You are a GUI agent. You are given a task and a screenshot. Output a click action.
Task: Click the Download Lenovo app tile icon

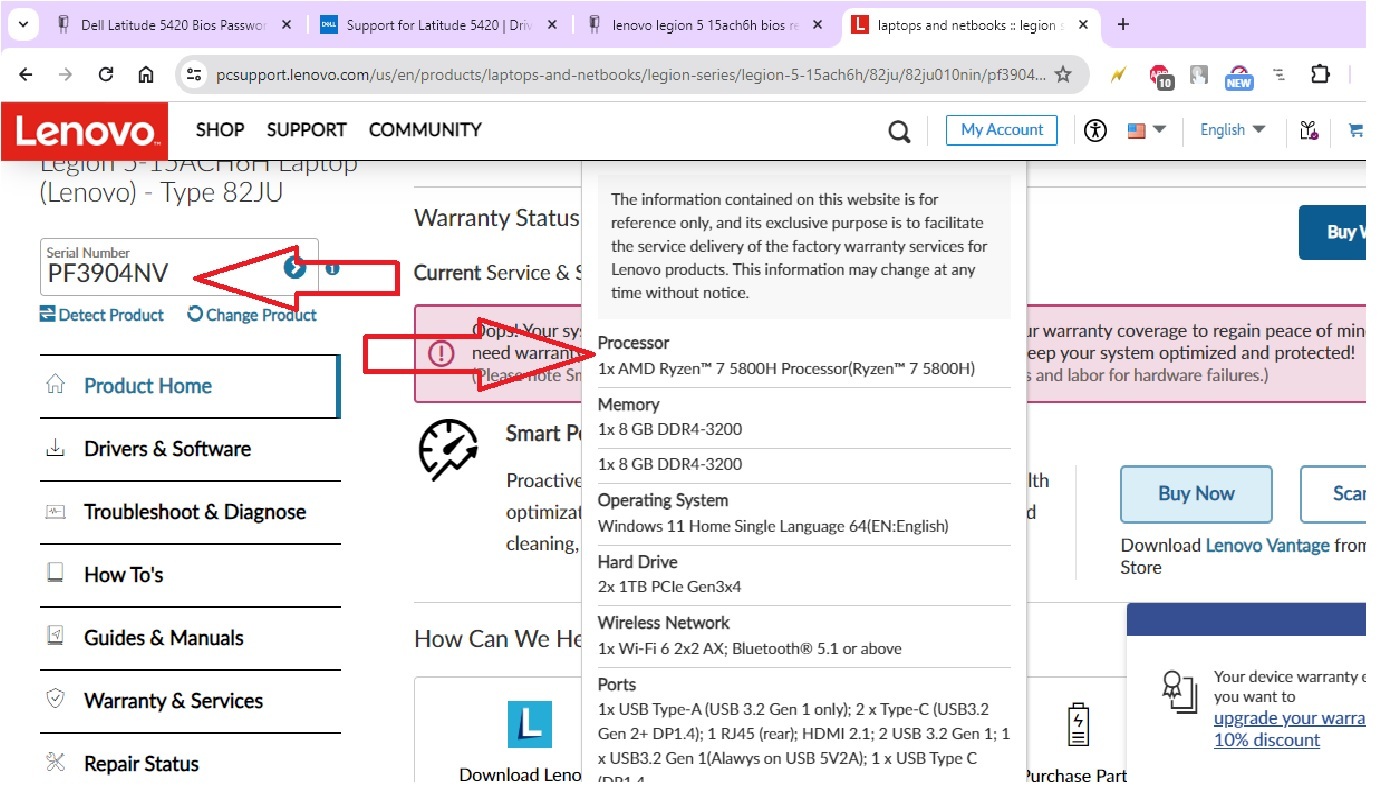pyautogui.click(x=530, y=725)
